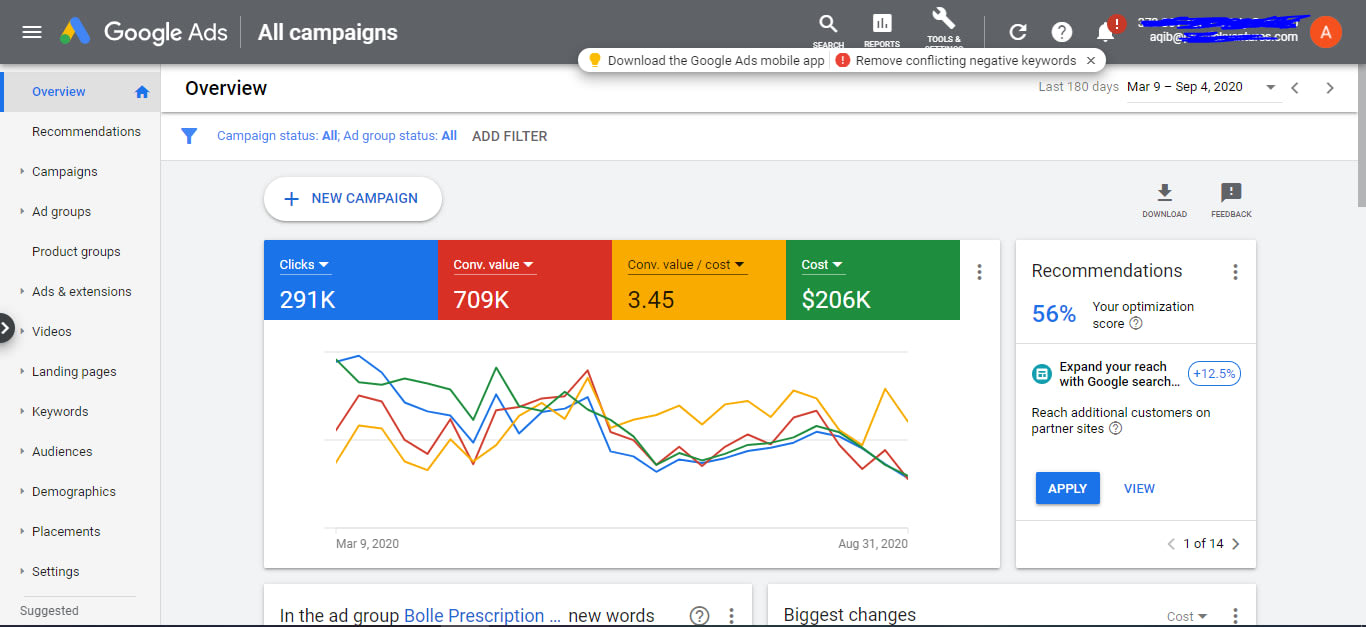Open Tools & Settings wrench icon

(x=943, y=22)
